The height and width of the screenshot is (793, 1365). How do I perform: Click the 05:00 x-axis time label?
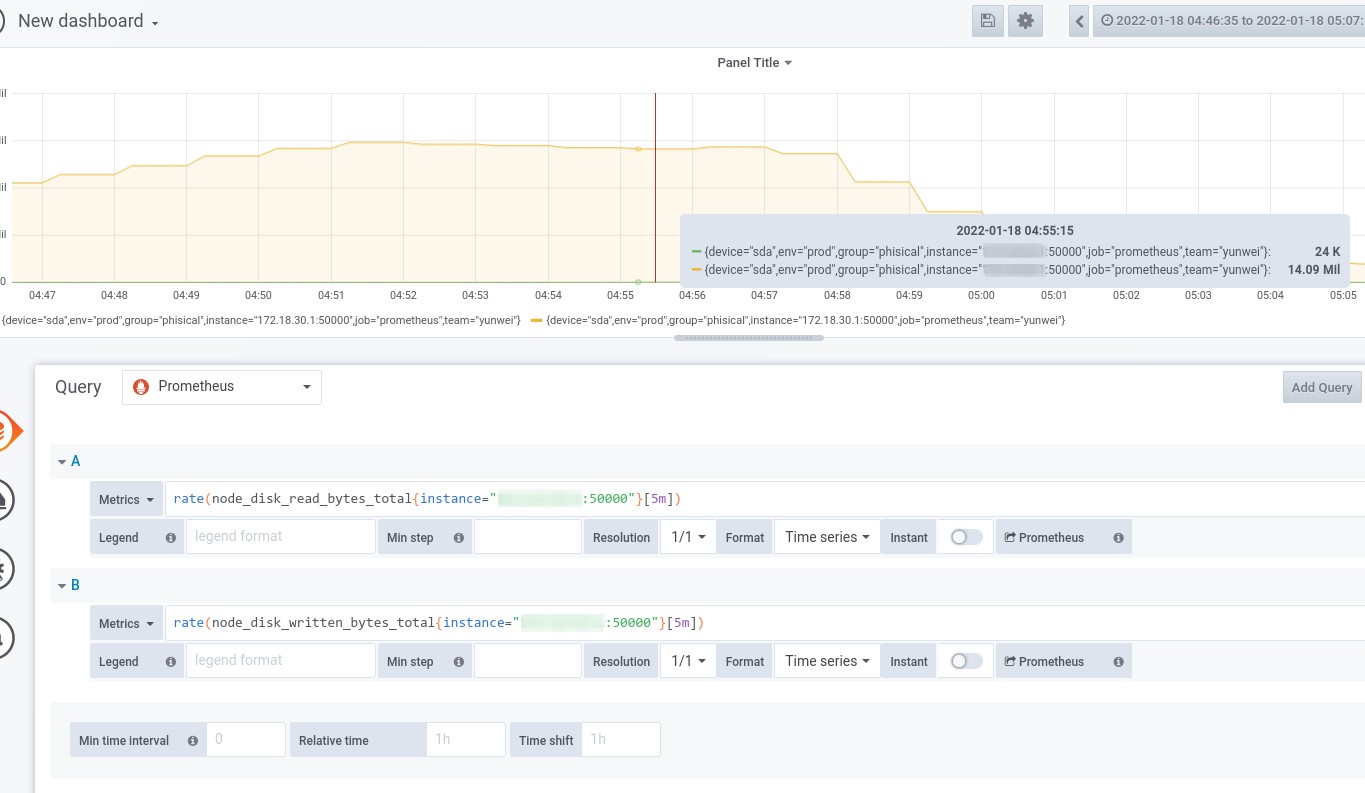(981, 295)
